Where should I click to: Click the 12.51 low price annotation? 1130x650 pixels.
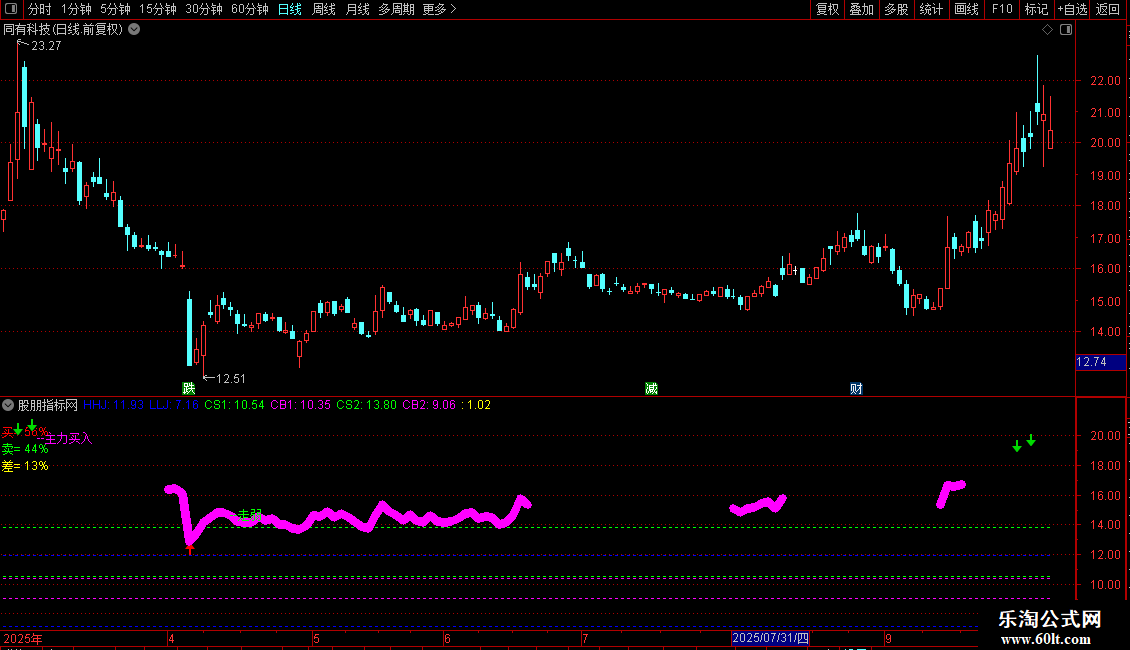point(231,378)
